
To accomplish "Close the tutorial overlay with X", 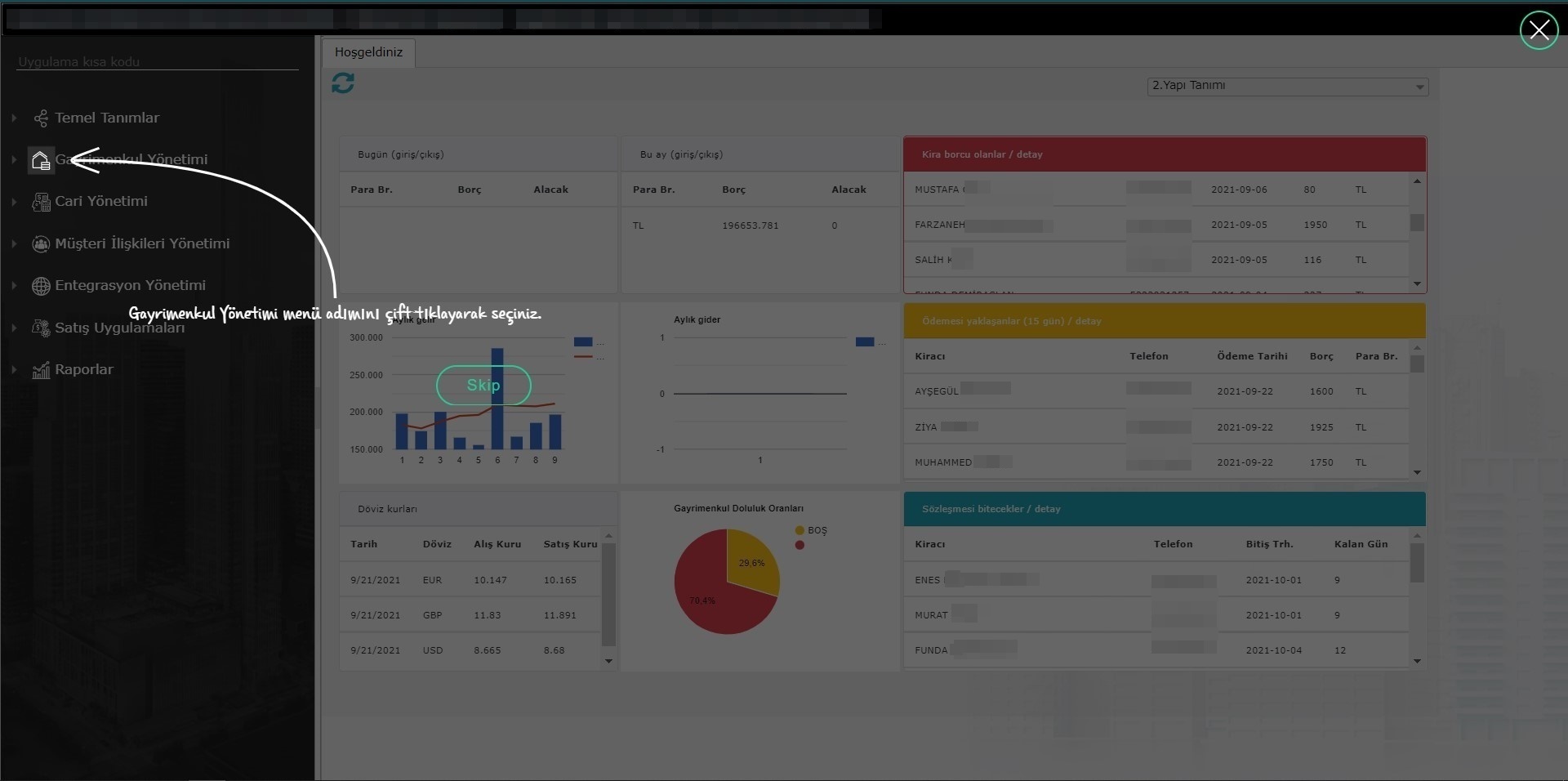I will coord(1539,30).
